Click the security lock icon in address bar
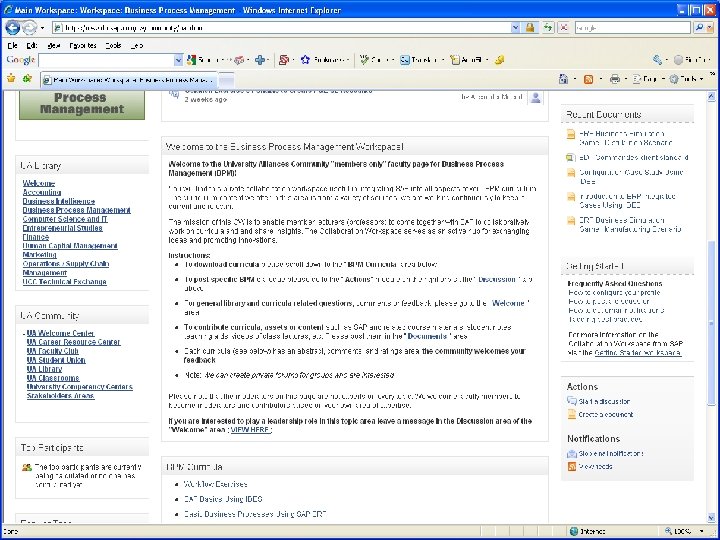720x540 pixels. (530, 28)
